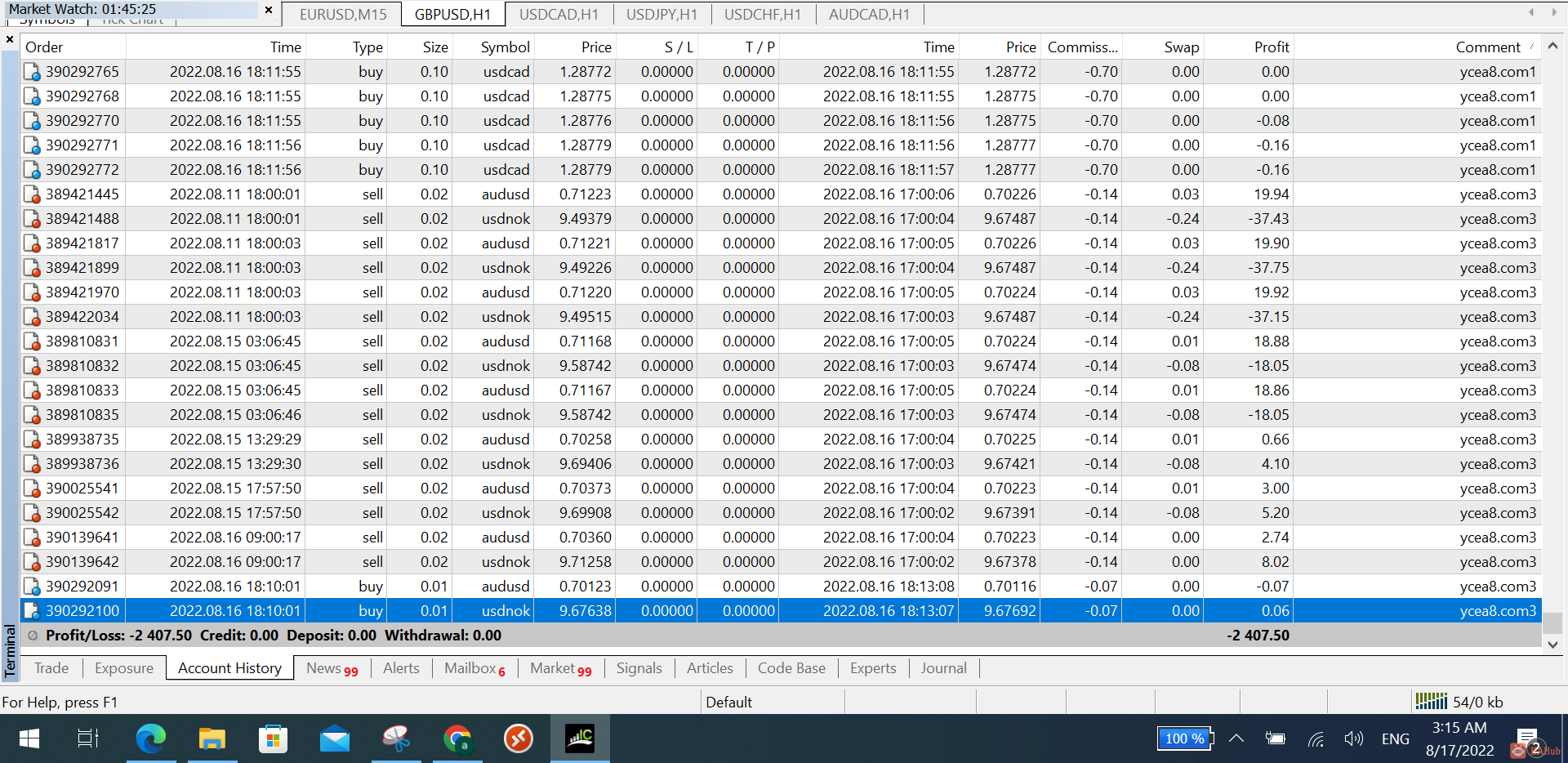Open network Wi-Fi tray icon

point(1315,739)
